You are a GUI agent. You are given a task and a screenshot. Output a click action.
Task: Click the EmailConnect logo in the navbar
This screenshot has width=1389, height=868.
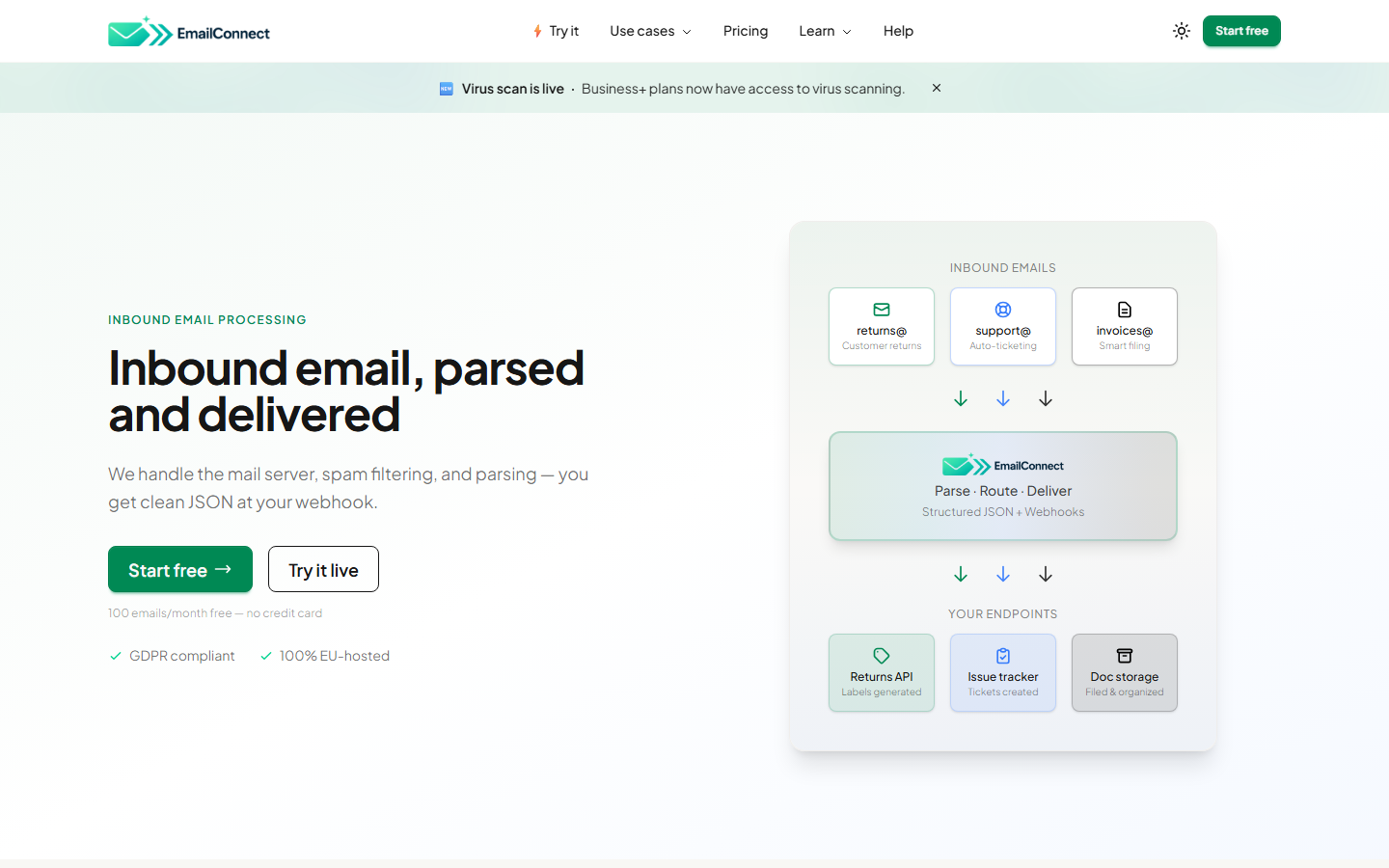(188, 31)
